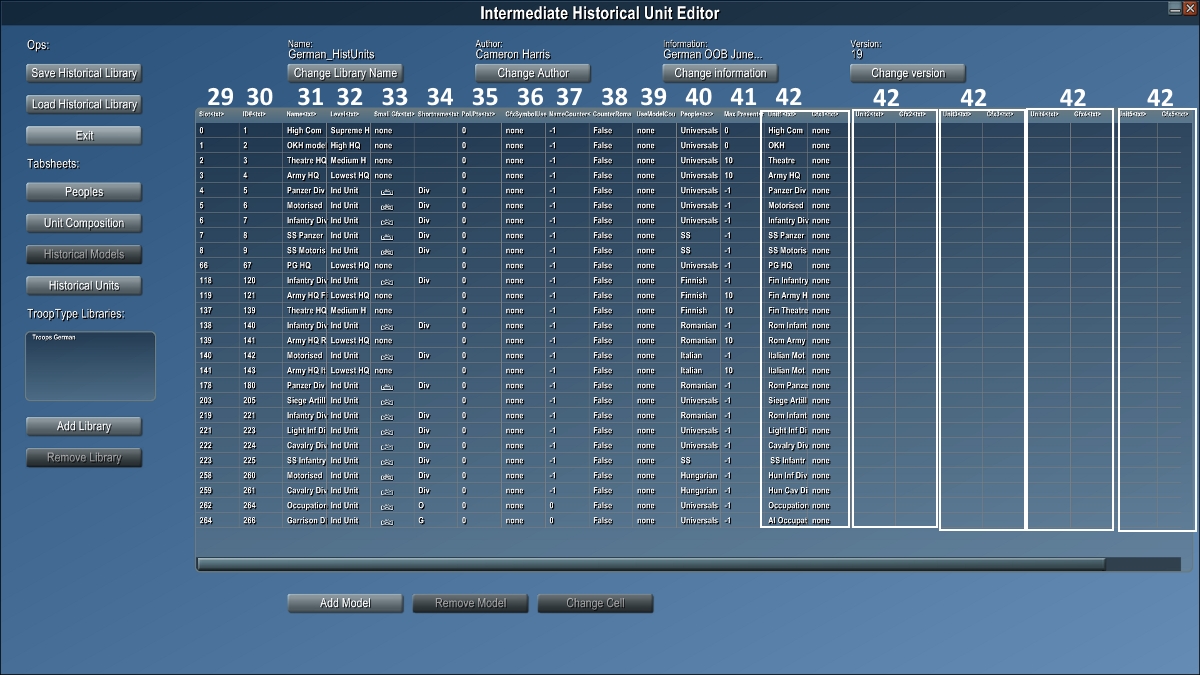This screenshot has height=675, width=1200.
Task: Click the SS Panzer row's small gfx icon
Action: pyautogui.click(x=386, y=236)
